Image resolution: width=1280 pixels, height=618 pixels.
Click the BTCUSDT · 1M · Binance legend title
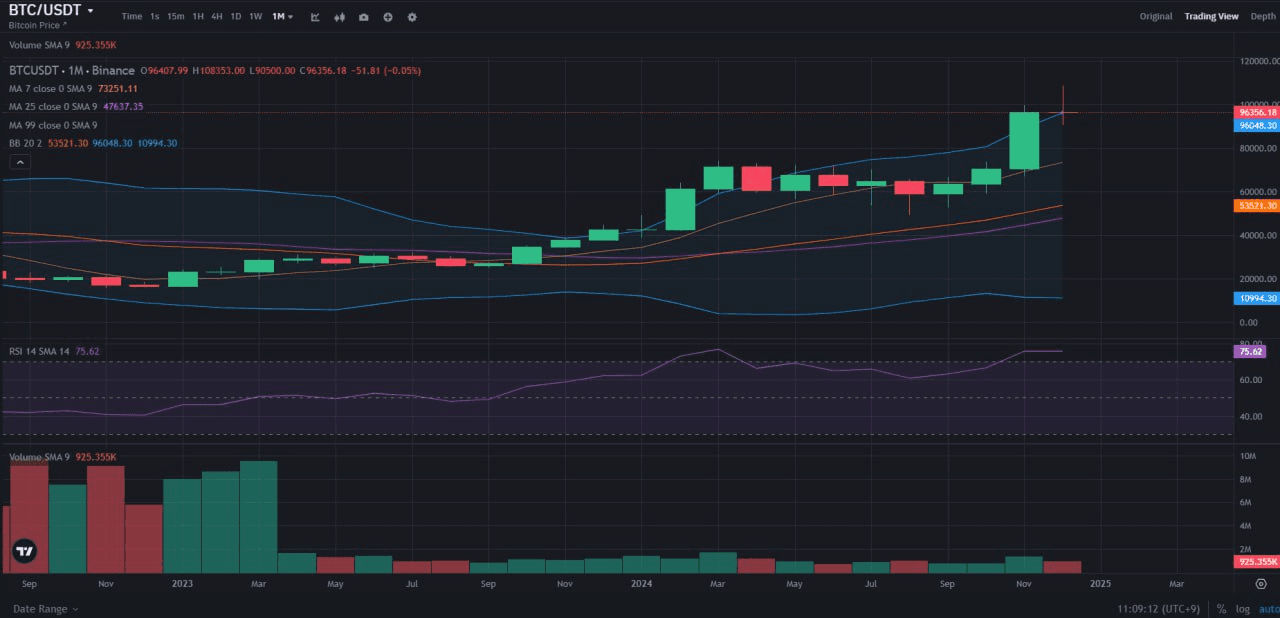coord(72,71)
